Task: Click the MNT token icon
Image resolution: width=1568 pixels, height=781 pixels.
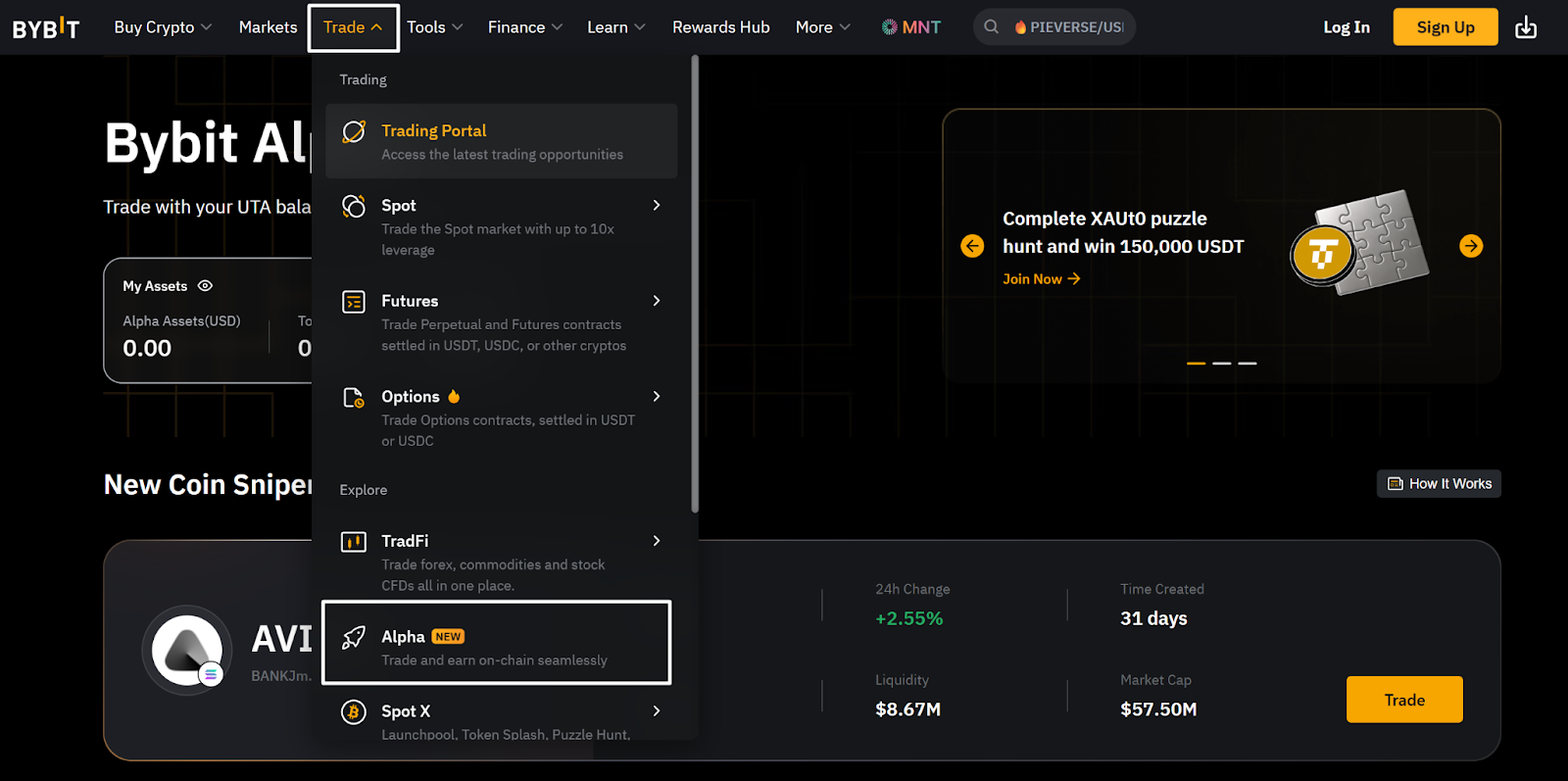Action: 889,27
